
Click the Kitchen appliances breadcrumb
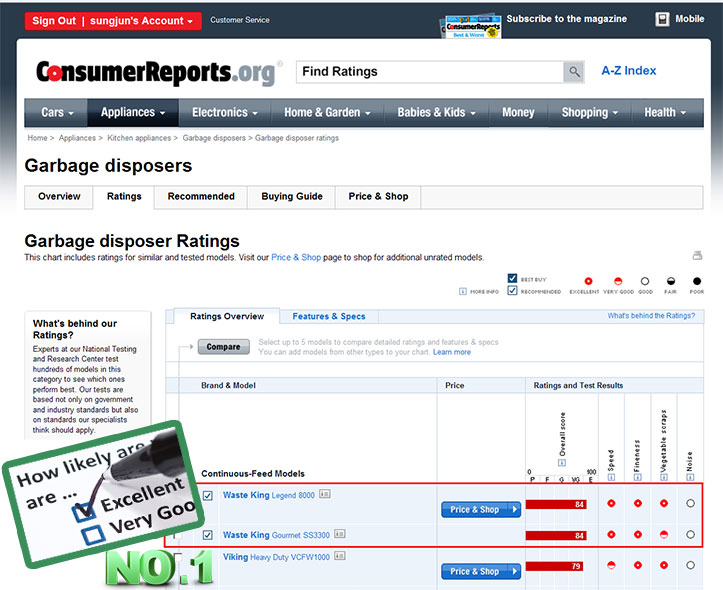tap(139, 138)
